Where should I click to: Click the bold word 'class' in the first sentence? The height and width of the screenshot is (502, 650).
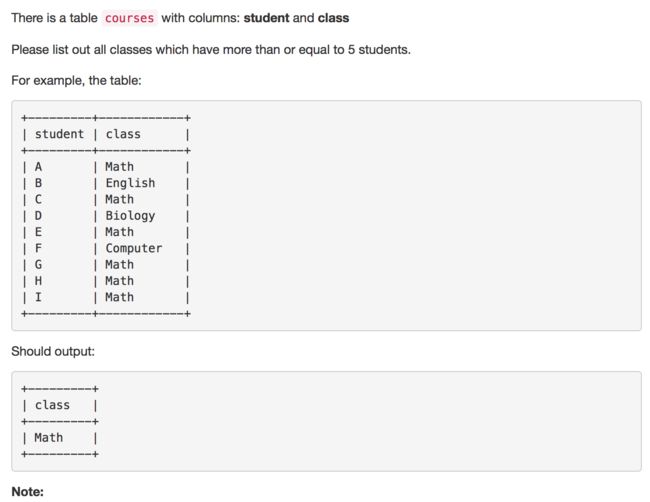tap(333, 18)
